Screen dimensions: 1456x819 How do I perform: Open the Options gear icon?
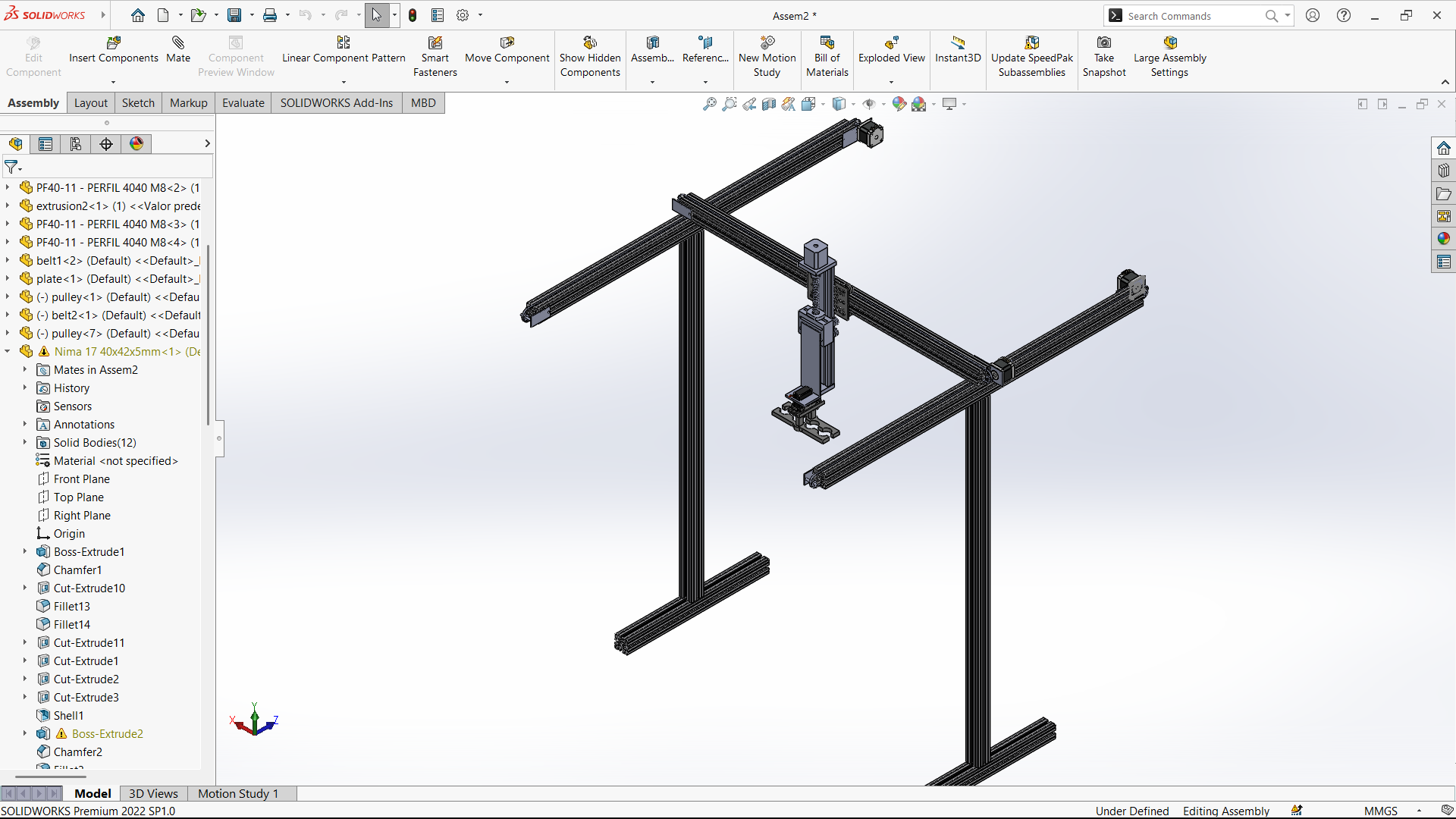(x=463, y=15)
